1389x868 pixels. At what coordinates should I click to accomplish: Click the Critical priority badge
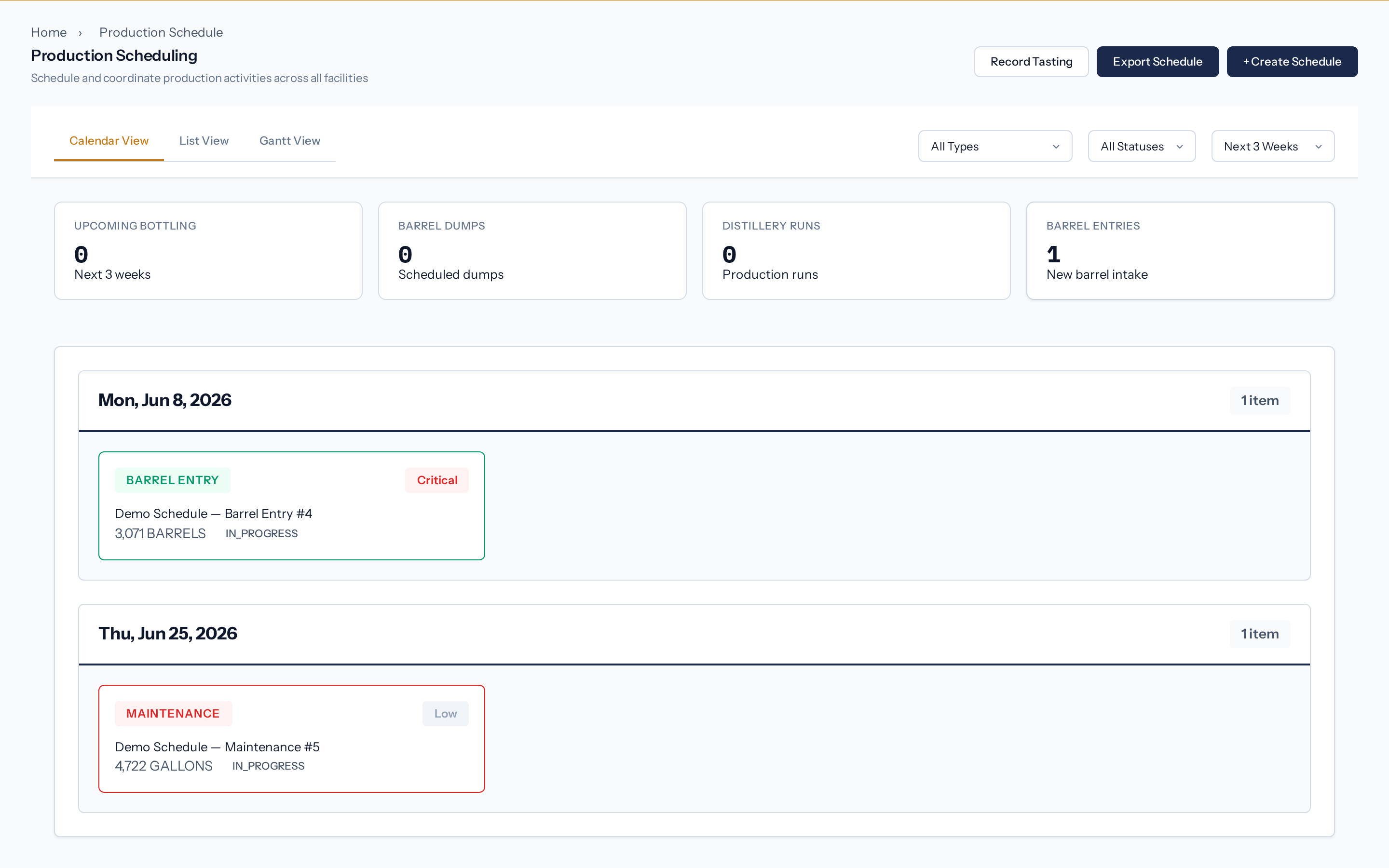tap(437, 480)
